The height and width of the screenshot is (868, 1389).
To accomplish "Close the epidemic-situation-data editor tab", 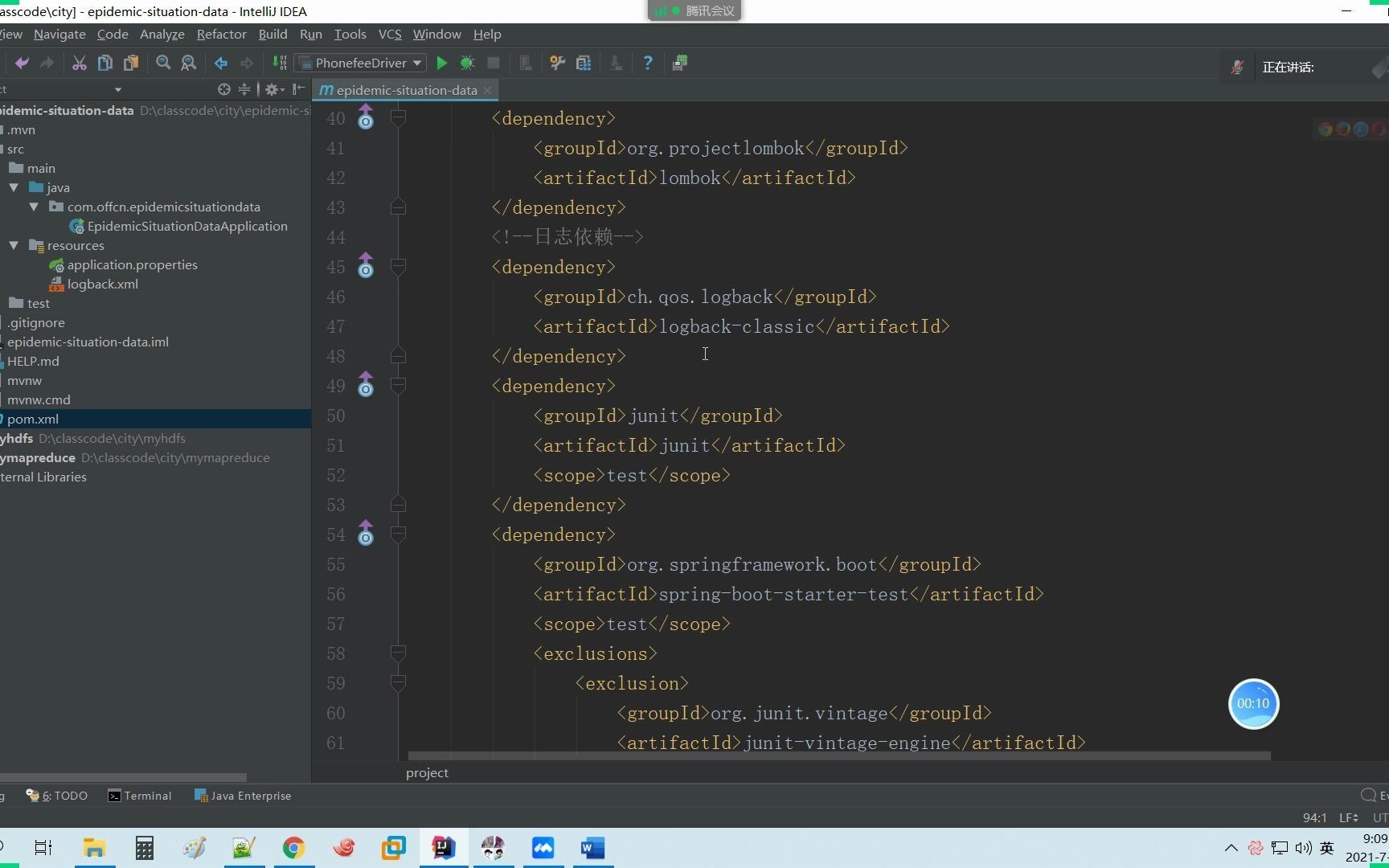I will coord(487,90).
